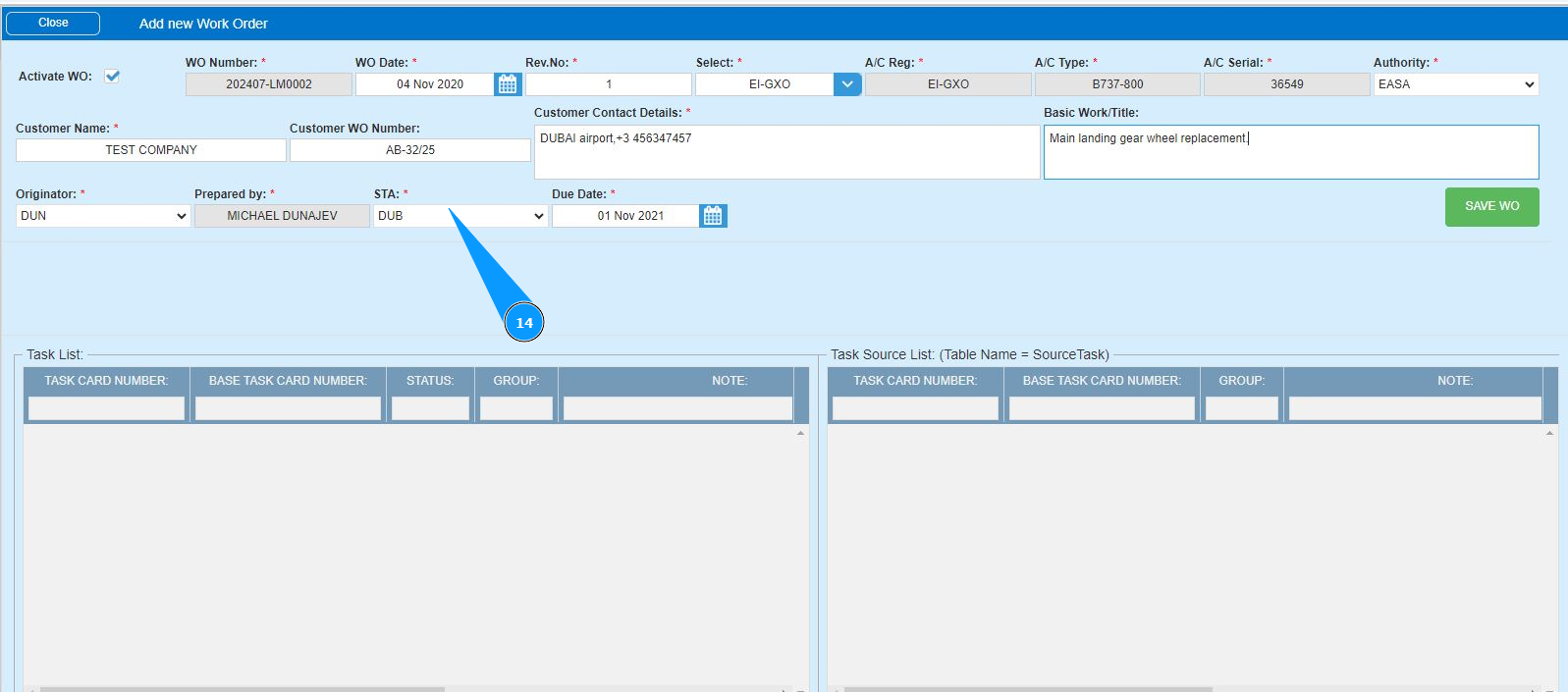Click the Customer WO Number field AB-32/25

[410, 150]
